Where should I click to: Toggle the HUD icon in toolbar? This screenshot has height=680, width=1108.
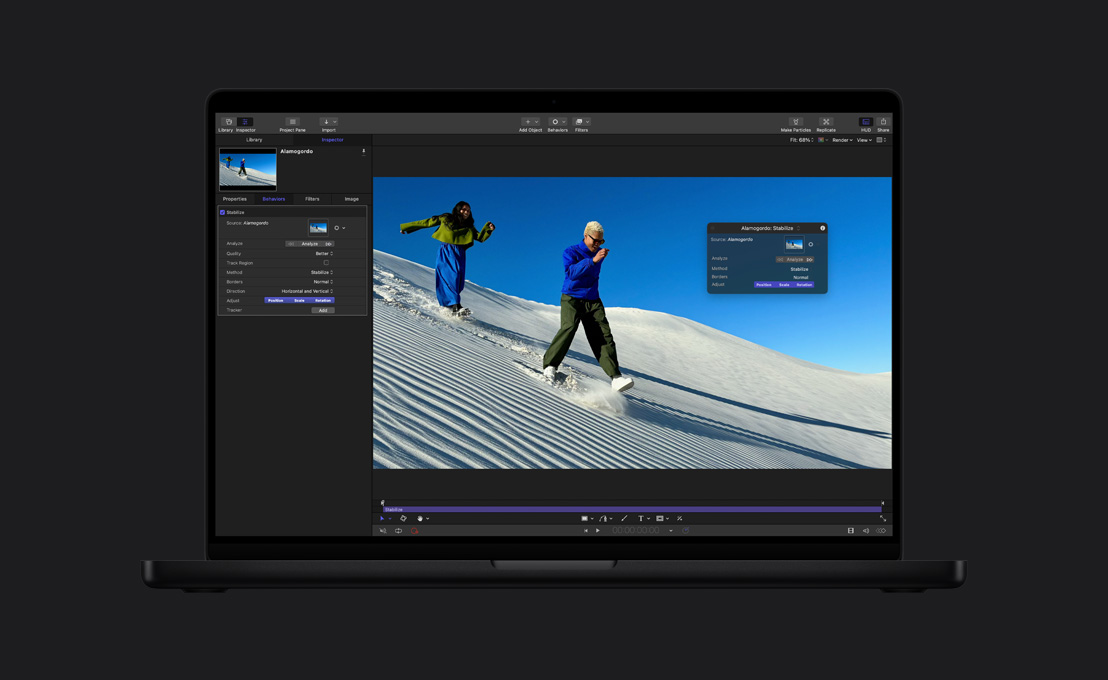pyautogui.click(x=866, y=121)
